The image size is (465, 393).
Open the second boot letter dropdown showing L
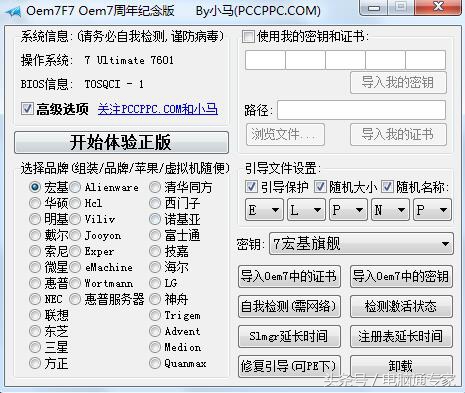click(x=306, y=210)
